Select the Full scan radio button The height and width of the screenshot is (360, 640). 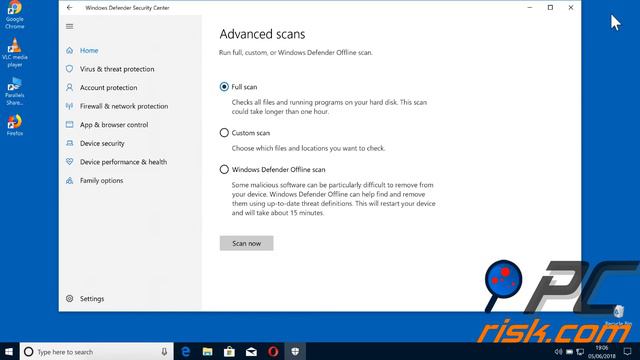coord(224,87)
